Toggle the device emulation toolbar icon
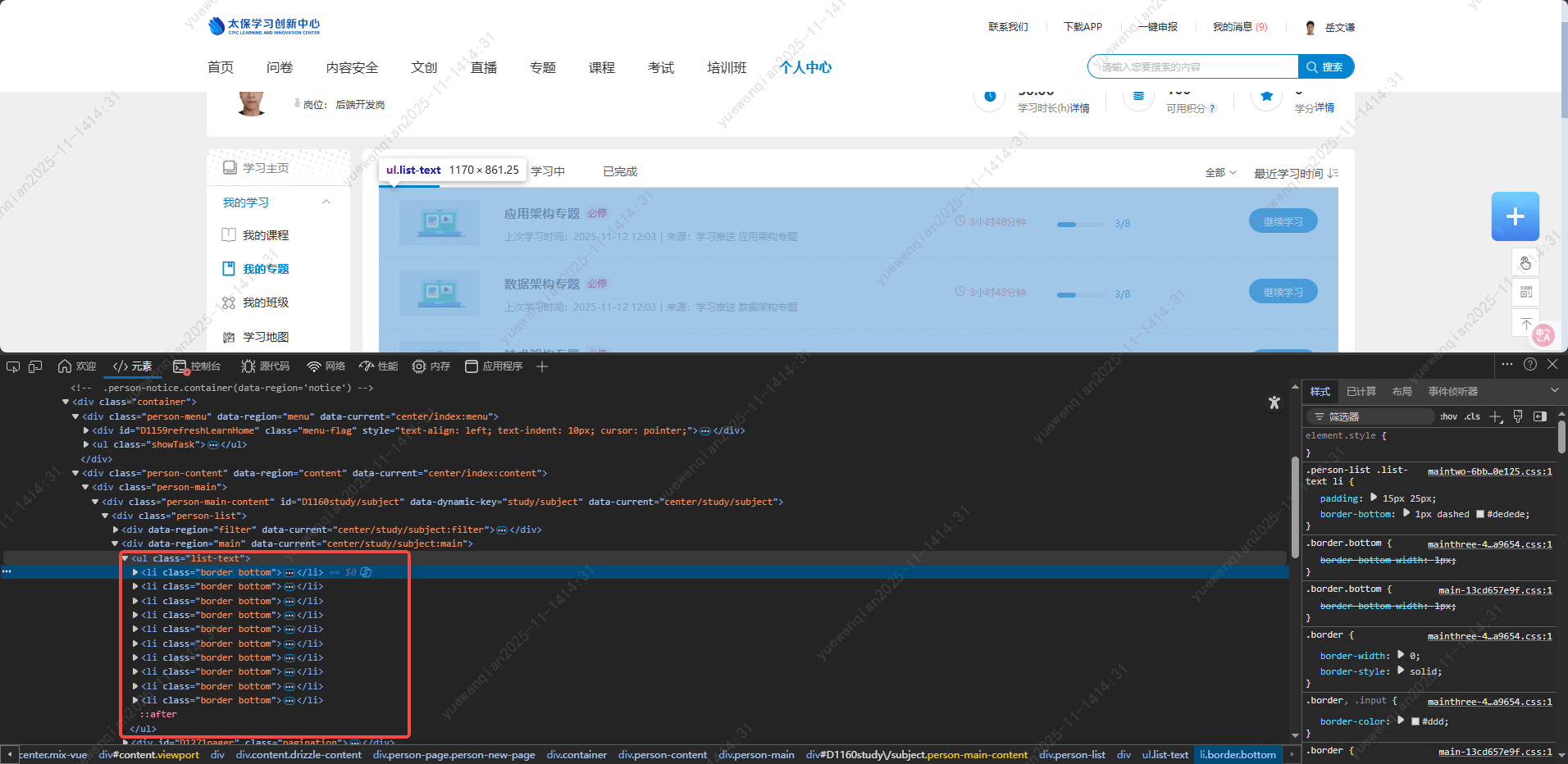1568x764 pixels. click(x=35, y=366)
